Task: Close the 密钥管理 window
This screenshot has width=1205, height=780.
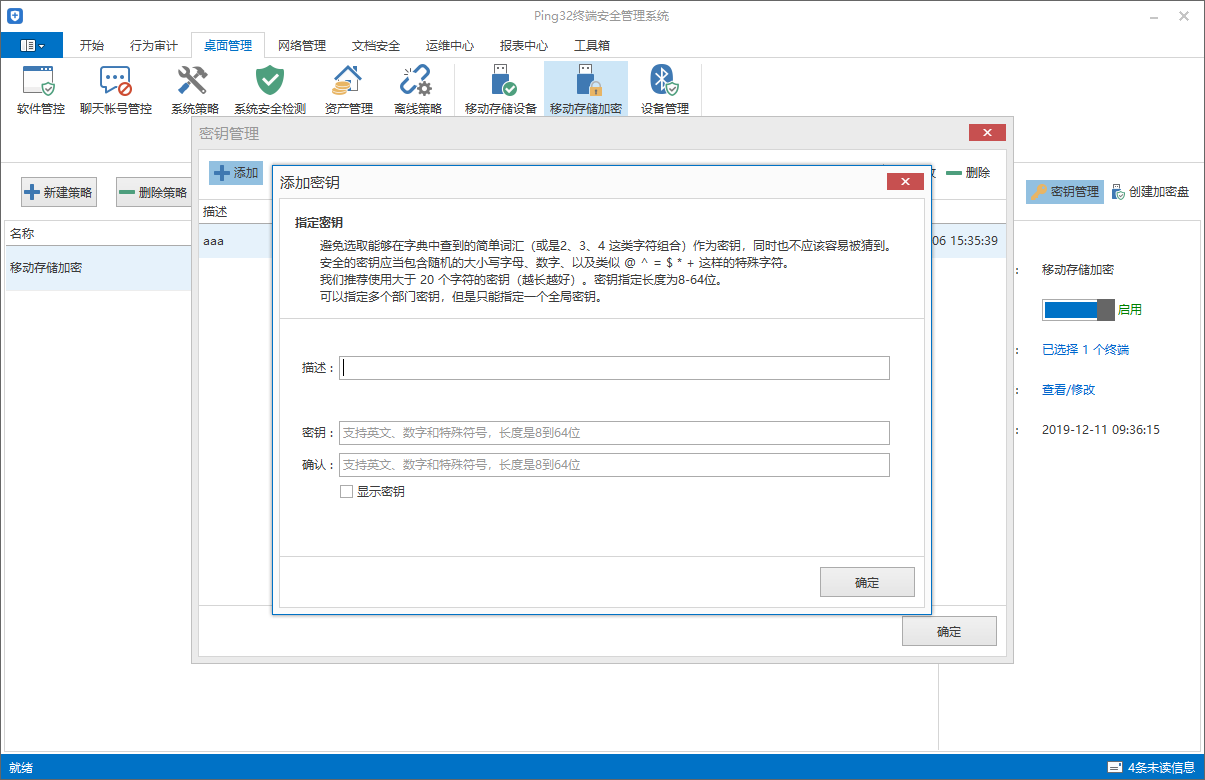Action: [x=987, y=133]
